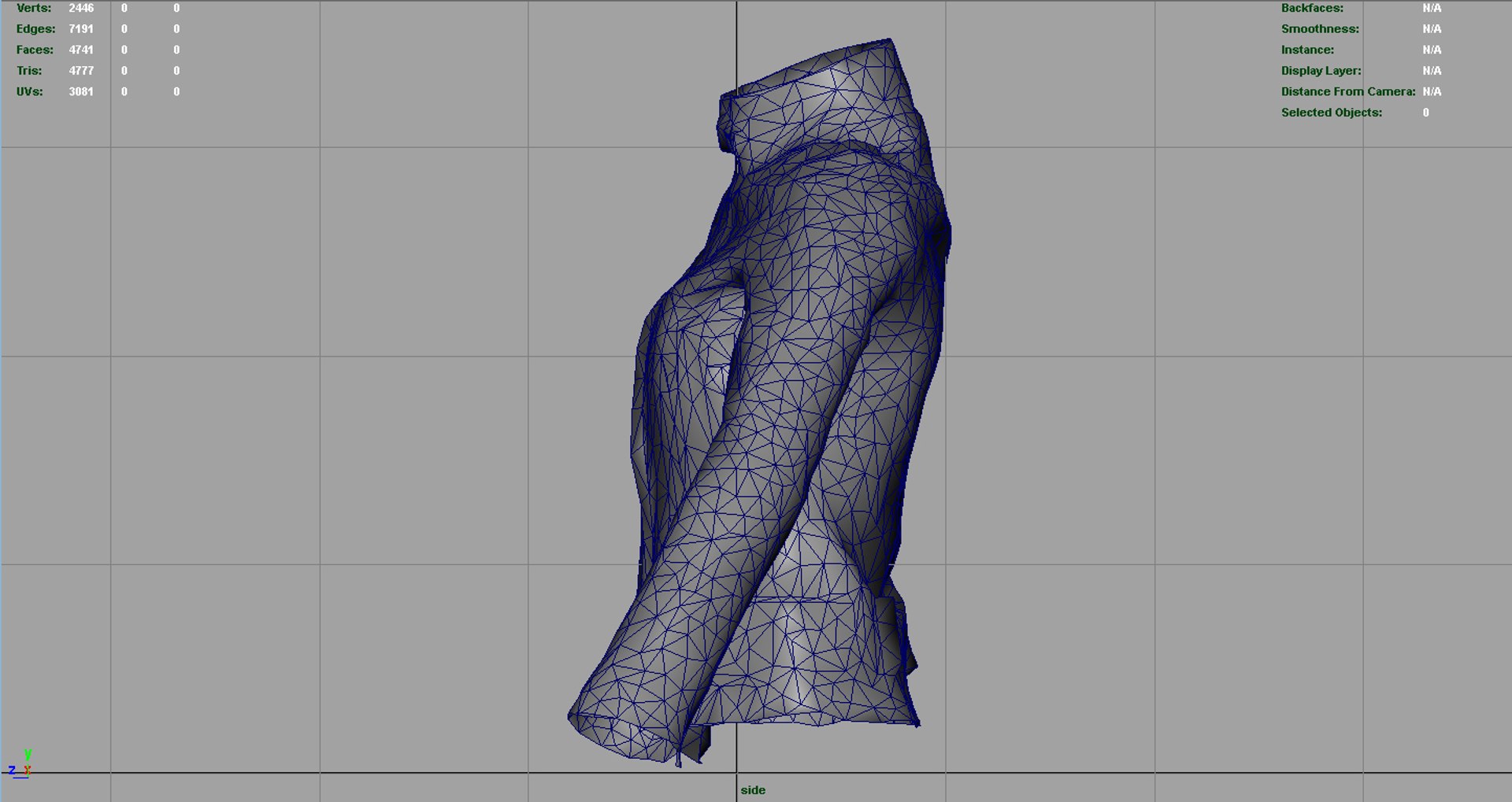Click the 'Smoothness:' HUD label
1512x802 pixels.
coord(1320,29)
